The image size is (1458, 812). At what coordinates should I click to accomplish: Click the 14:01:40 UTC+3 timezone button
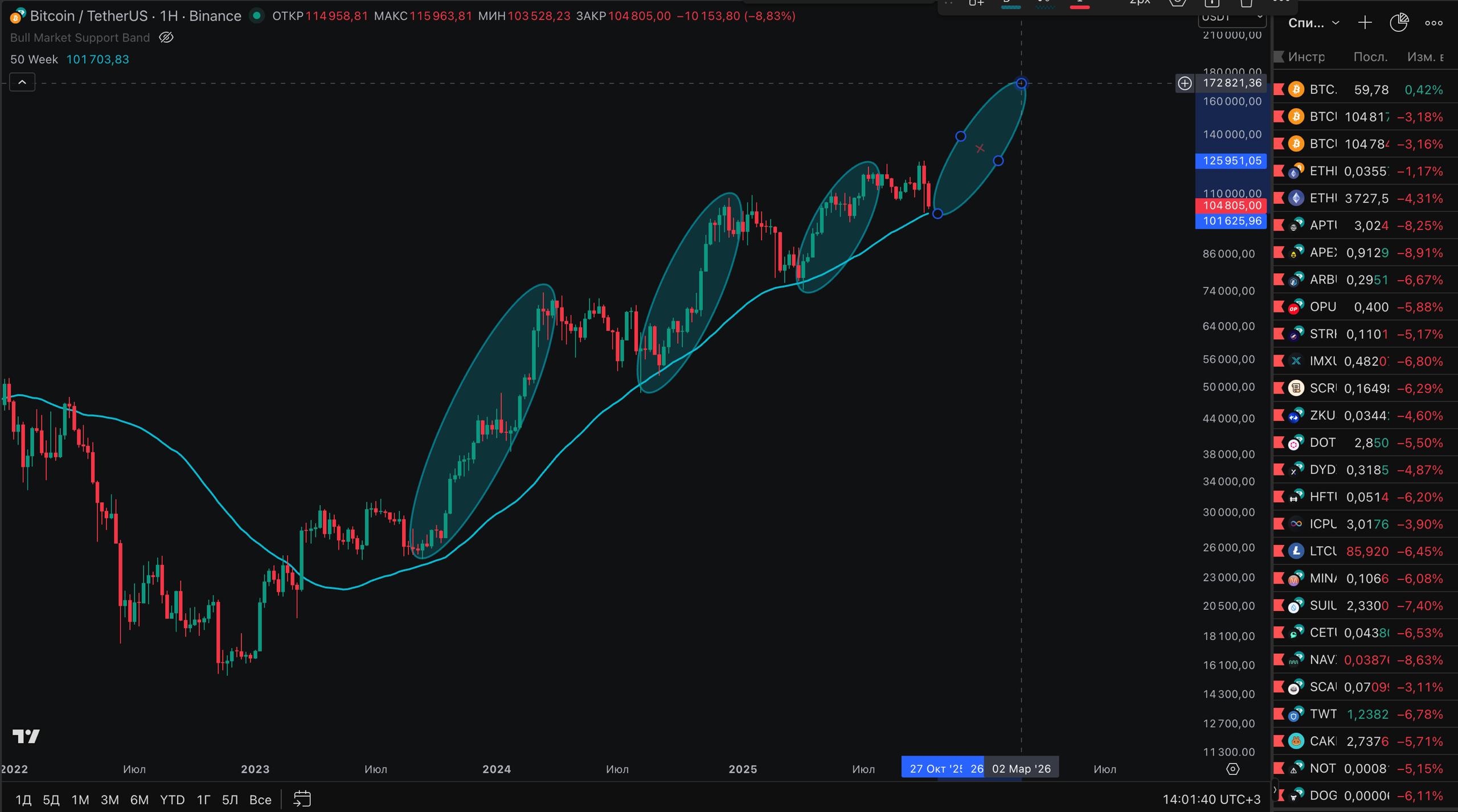[x=1211, y=799]
